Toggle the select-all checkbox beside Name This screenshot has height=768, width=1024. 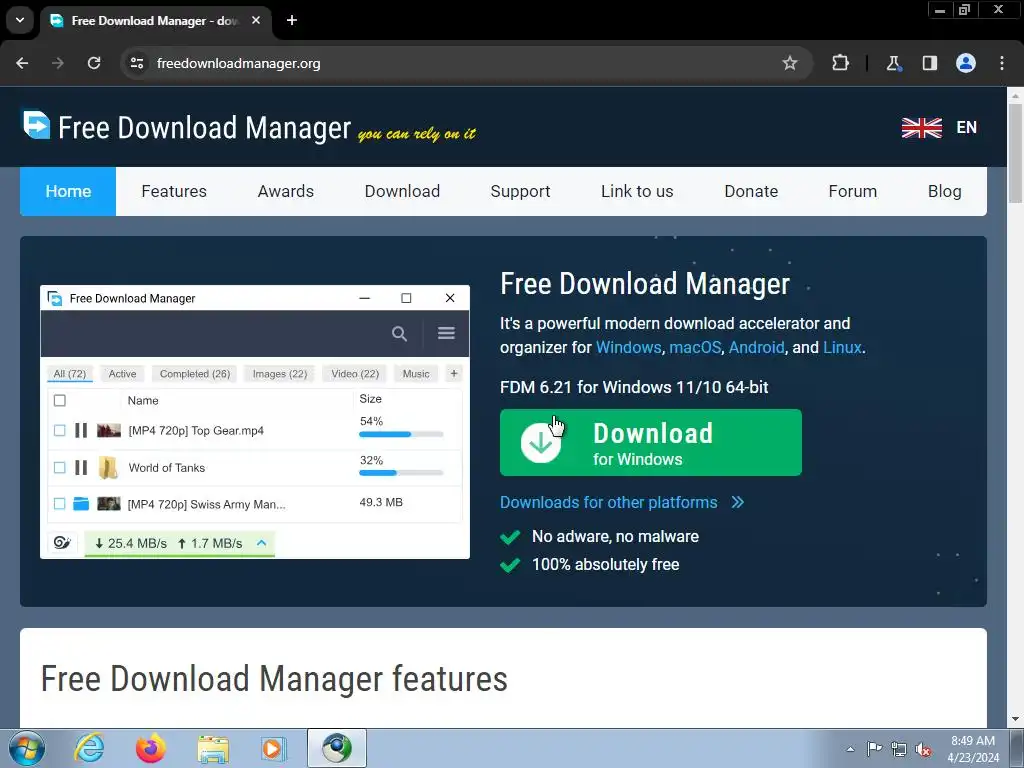tap(59, 400)
